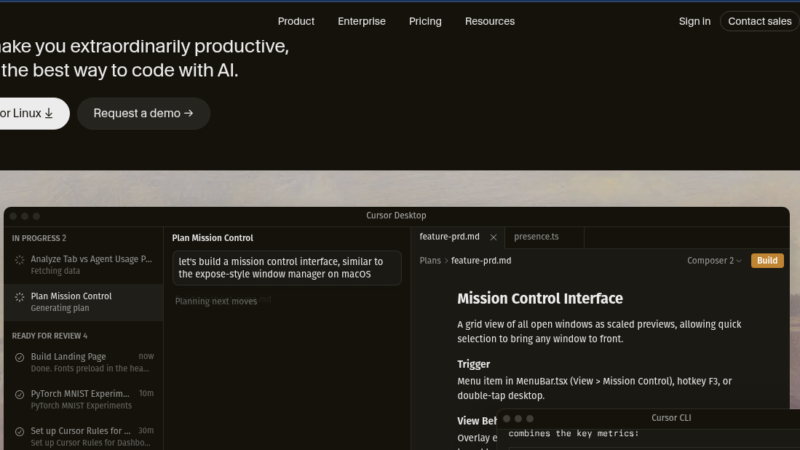Screen dimensions: 800x450
Task: Click the checkmark icon beside Build Landing Page
Action: (19, 357)
